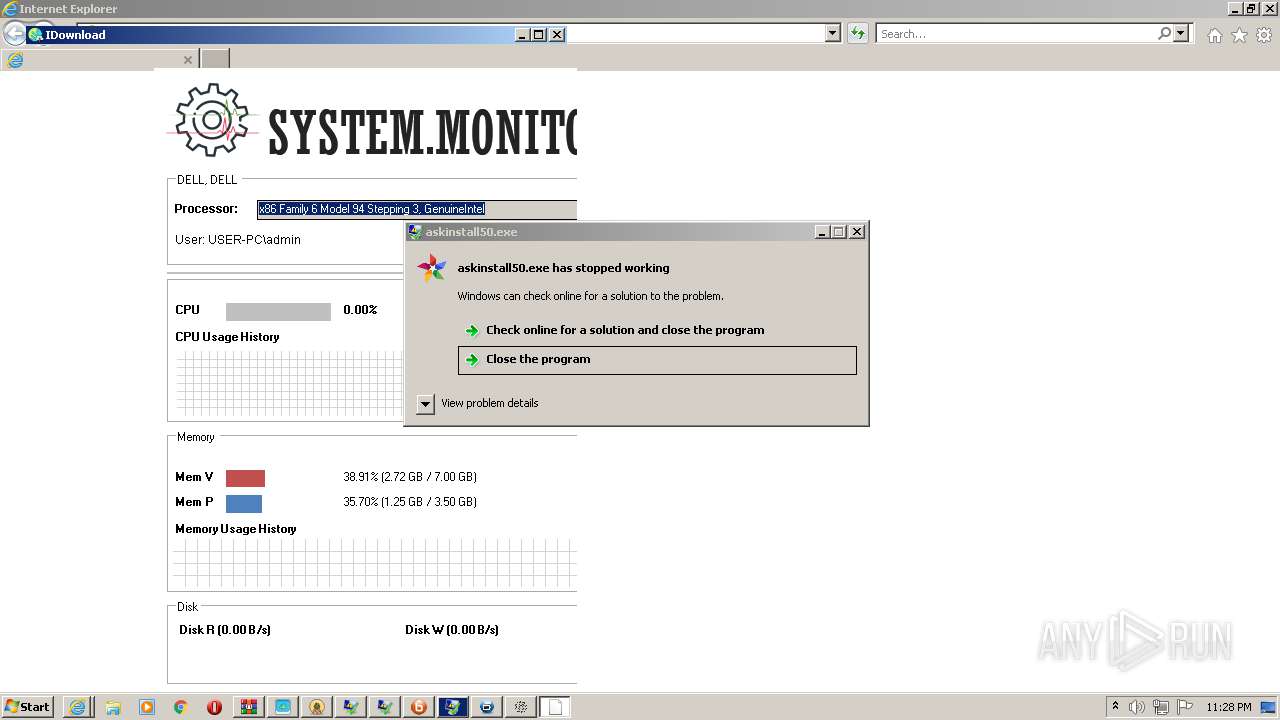The width and height of the screenshot is (1280, 720).
Task: Open the search provider dropdown
Action: [x=1181, y=34]
